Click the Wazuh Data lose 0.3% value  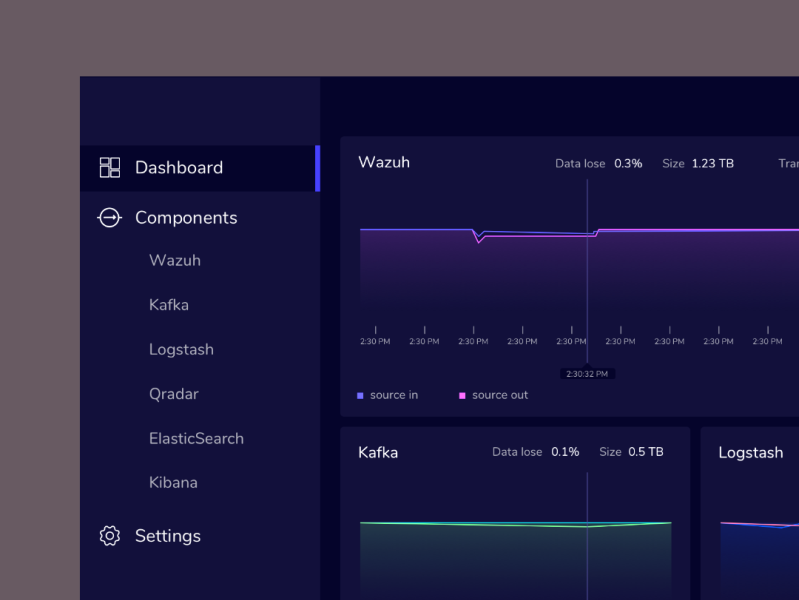(x=628, y=163)
